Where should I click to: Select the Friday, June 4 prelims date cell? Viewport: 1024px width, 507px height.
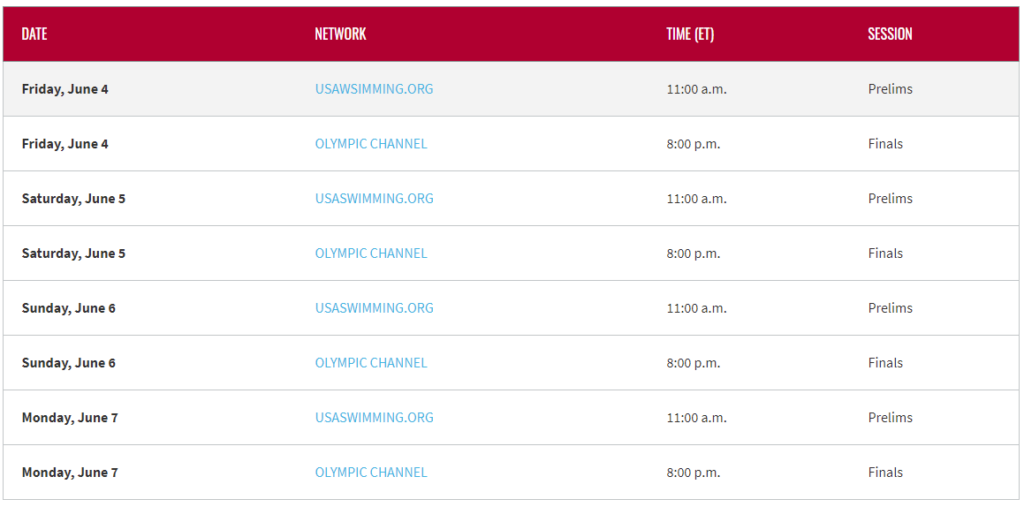pos(65,89)
